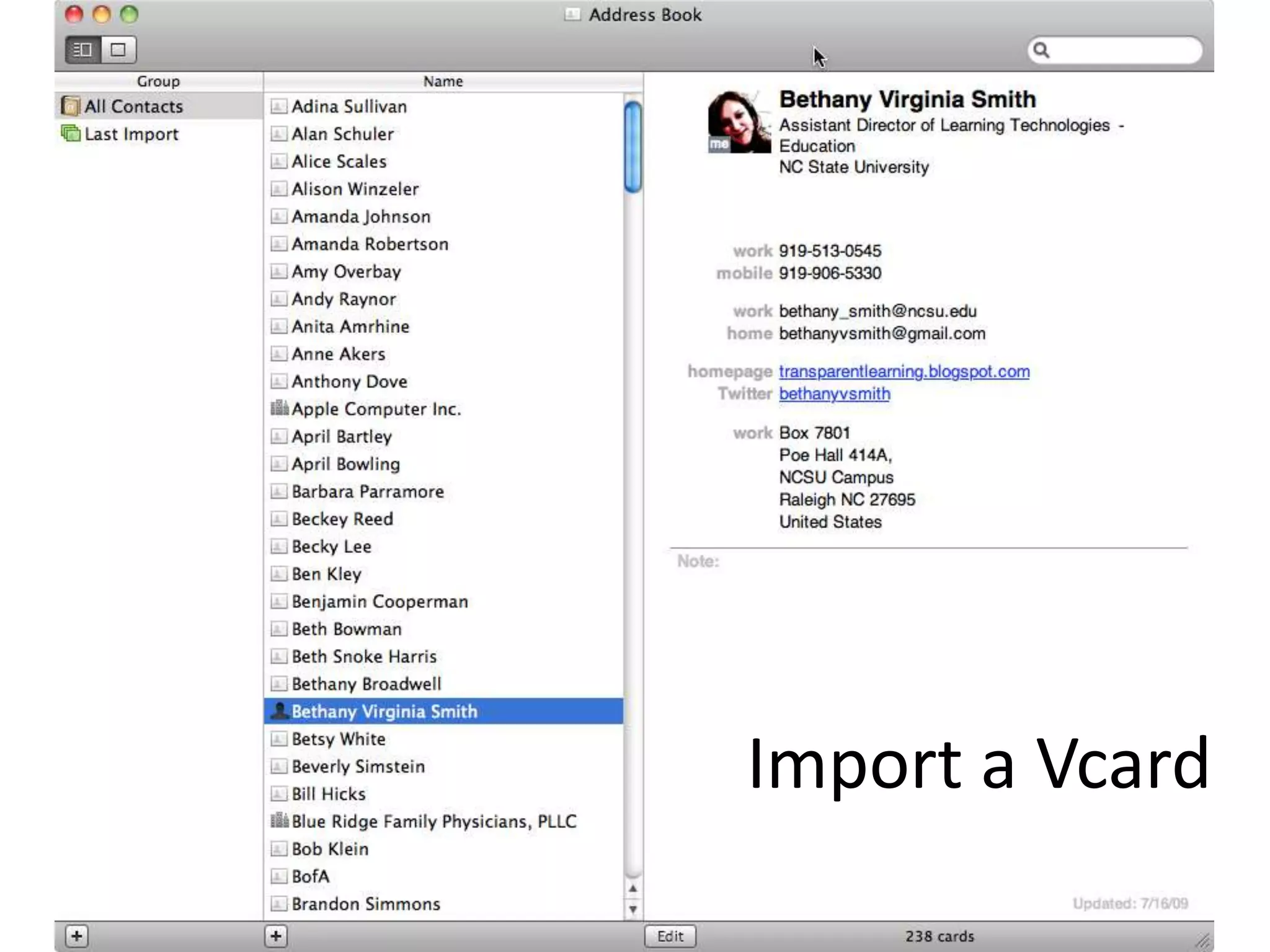This screenshot has width=1270, height=952.
Task: Select Alan Schuler contact
Action: 444,134
